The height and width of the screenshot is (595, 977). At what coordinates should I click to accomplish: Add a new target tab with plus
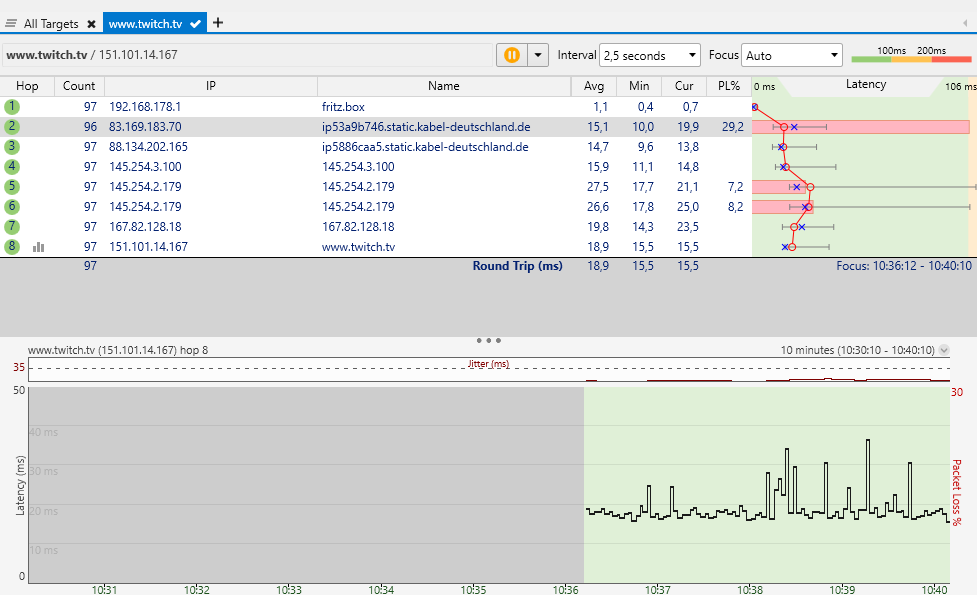click(217, 23)
